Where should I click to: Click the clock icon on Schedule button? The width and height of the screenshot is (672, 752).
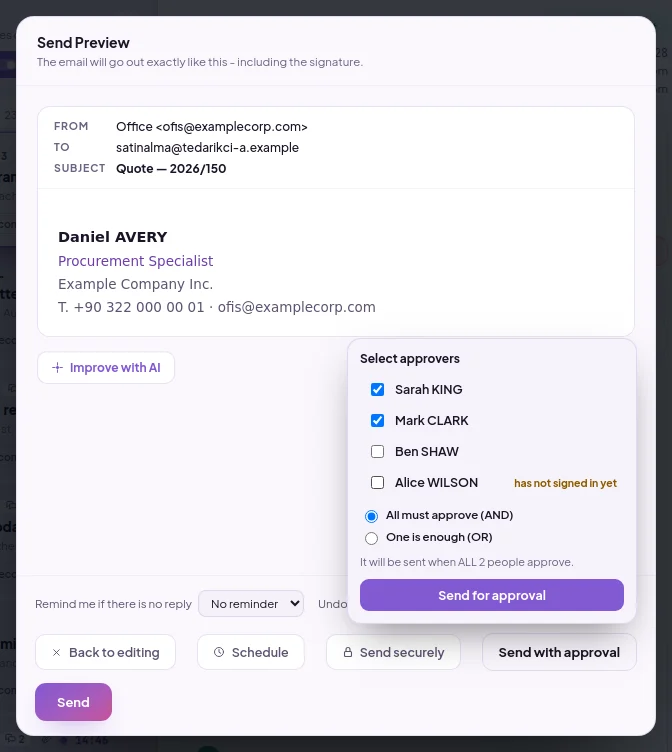pos(219,652)
